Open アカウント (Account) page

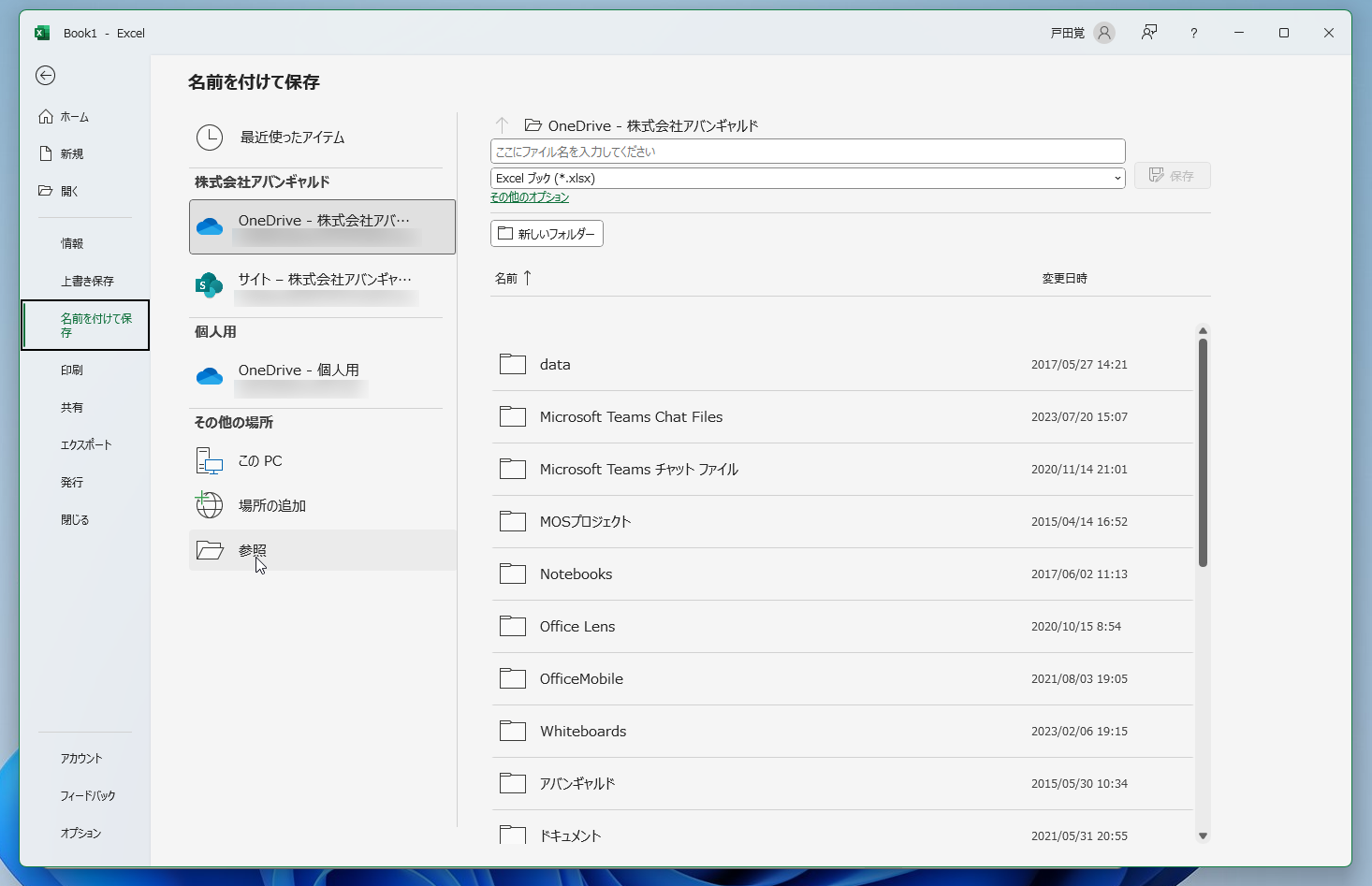[81, 759]
